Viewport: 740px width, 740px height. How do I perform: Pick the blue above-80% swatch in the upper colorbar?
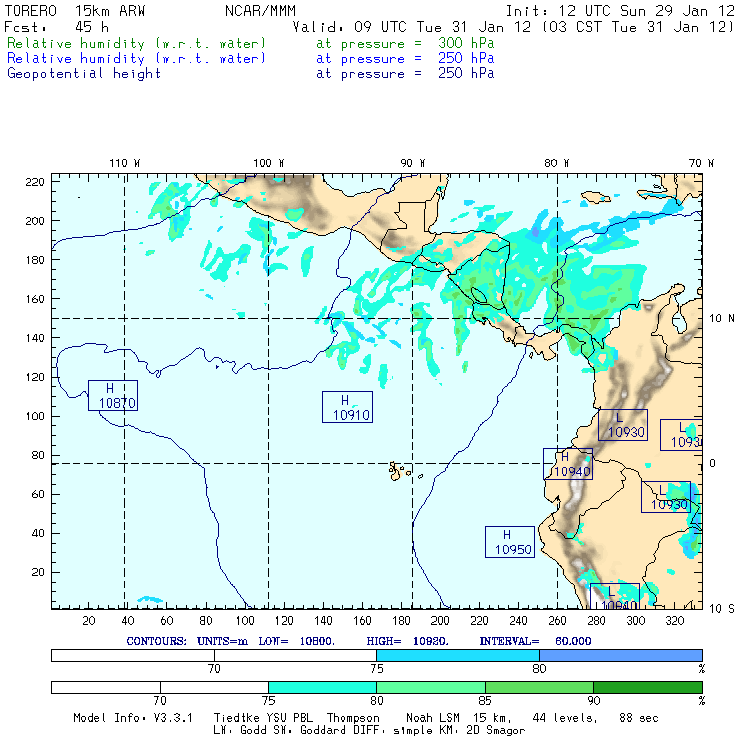[621, 656]
